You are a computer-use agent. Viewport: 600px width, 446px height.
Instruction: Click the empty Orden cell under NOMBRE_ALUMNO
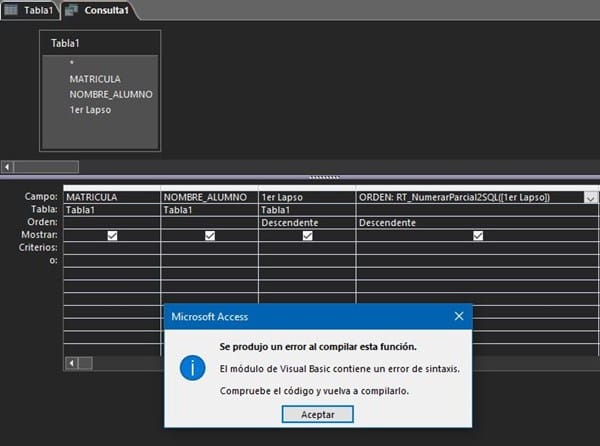[209, 223]
